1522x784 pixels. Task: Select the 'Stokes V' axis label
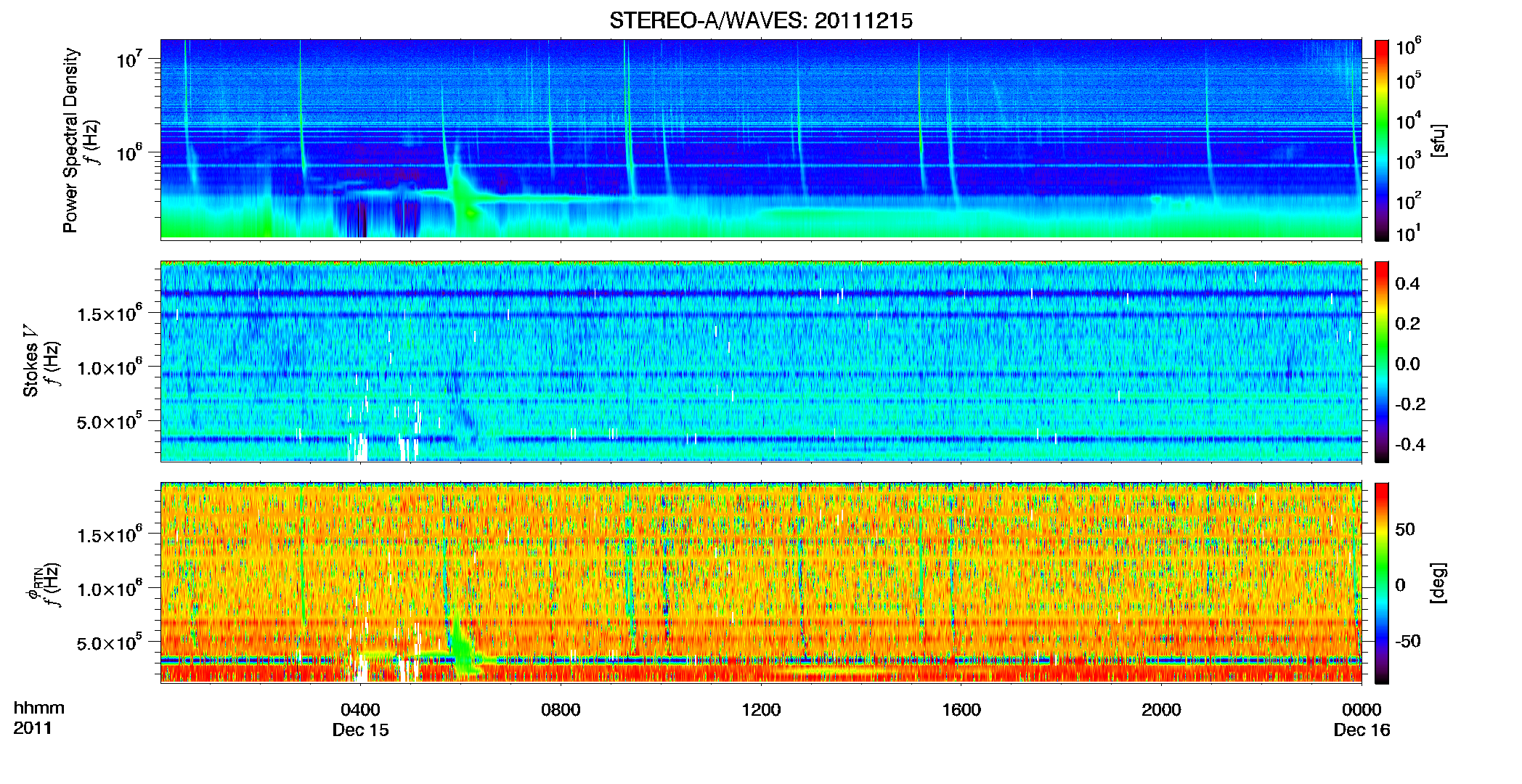click(31, 361)
